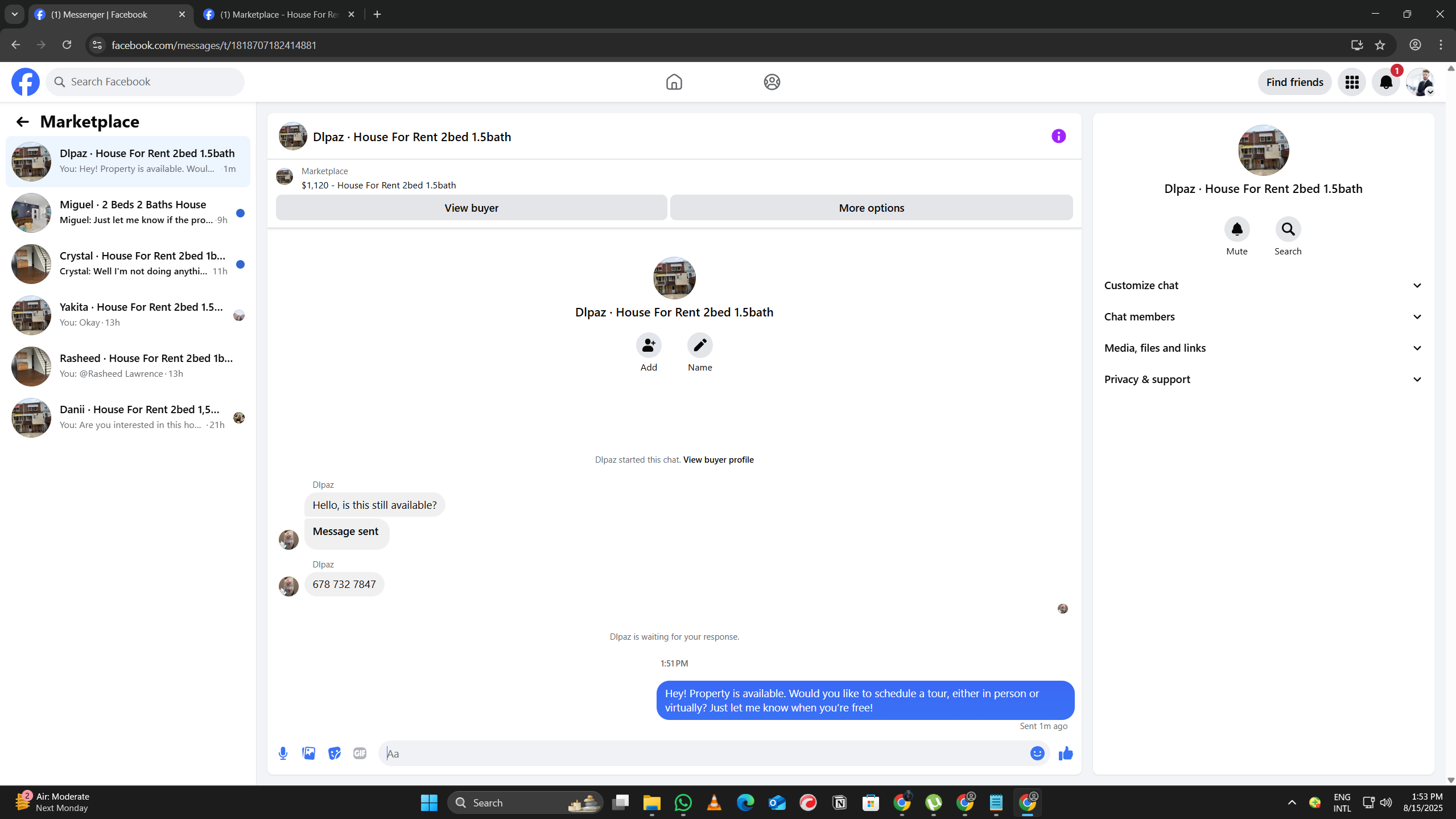Open the notifications bell

pyautogui.click(x=1385, y=82)
